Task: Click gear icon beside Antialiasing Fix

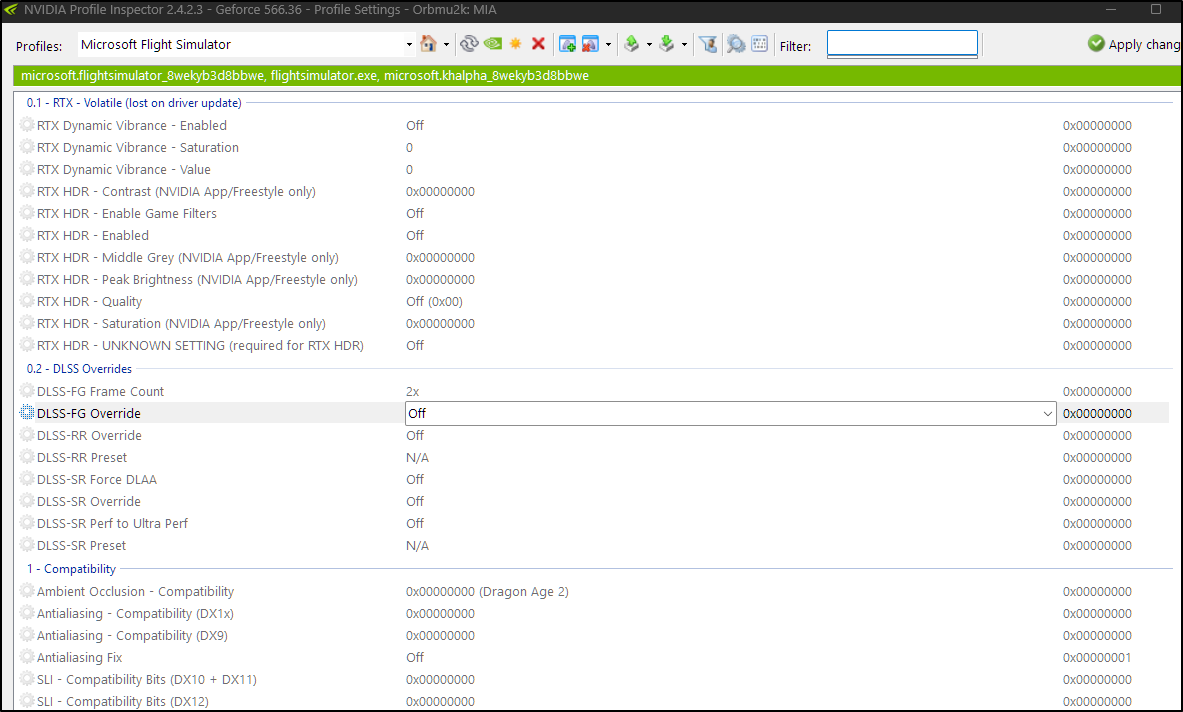Action: 27,657
